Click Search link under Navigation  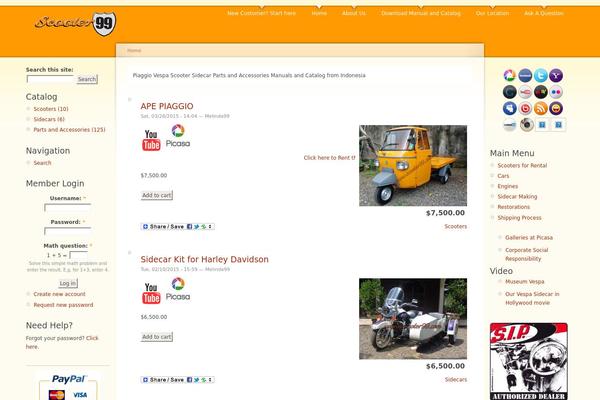point(42,163)
